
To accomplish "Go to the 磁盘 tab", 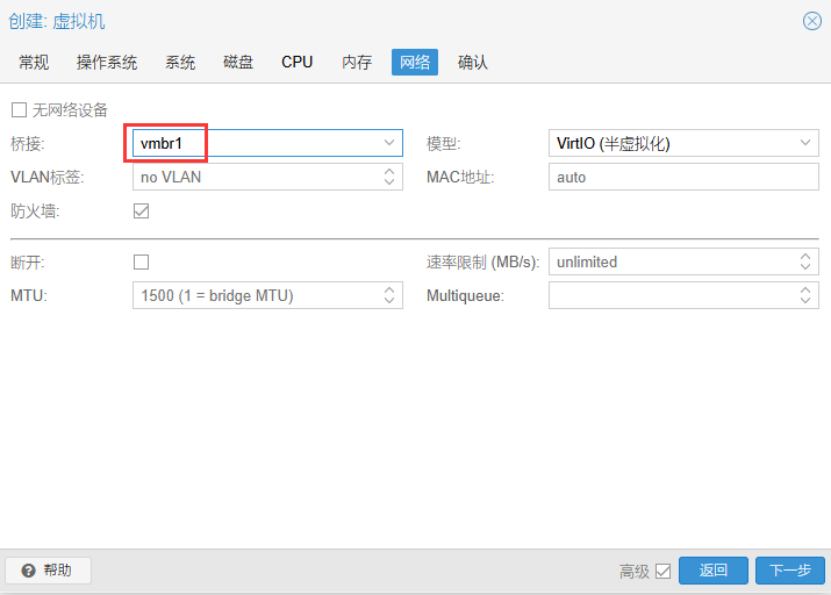I will [238, 62].
